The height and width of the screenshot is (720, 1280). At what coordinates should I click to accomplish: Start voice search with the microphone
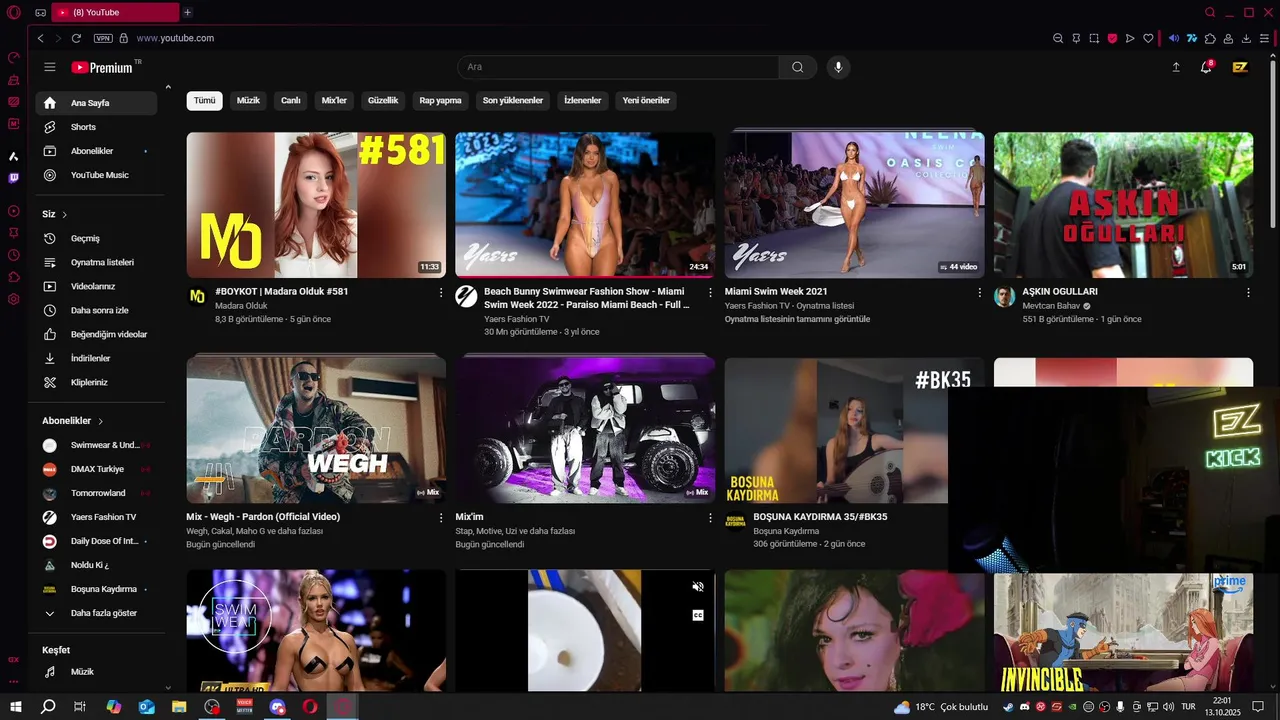838,67
